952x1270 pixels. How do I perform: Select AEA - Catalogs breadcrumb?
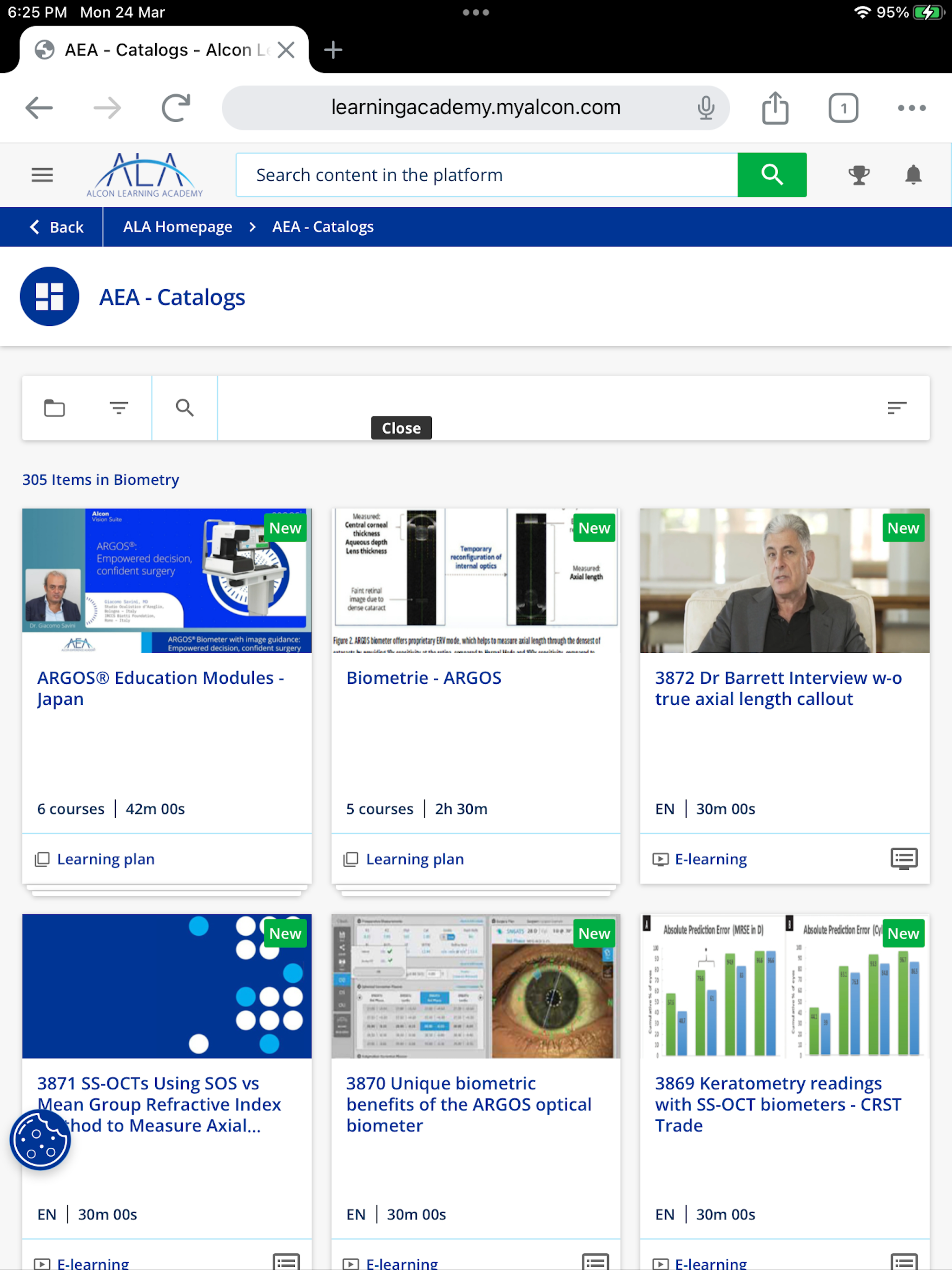(323, 227)
